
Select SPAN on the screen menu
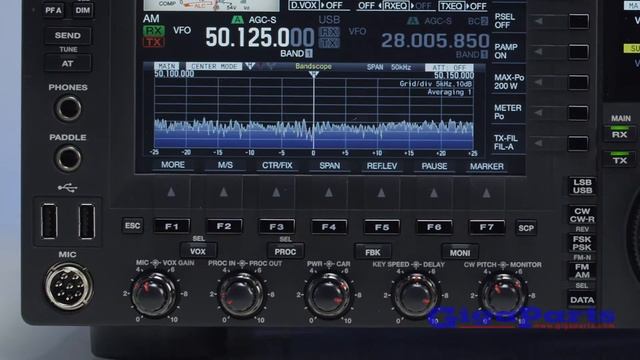tap(329, 166)
